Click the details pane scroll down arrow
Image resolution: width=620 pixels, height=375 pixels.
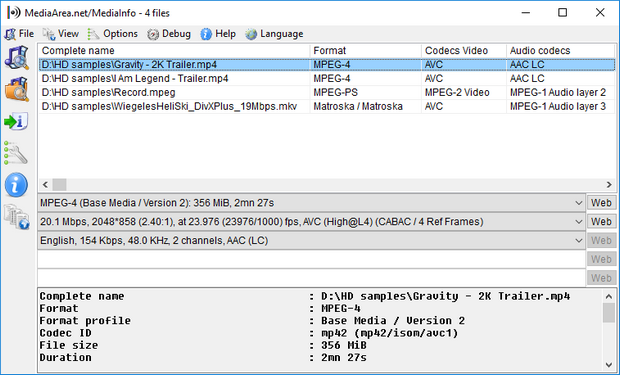(x=609, y=365)
